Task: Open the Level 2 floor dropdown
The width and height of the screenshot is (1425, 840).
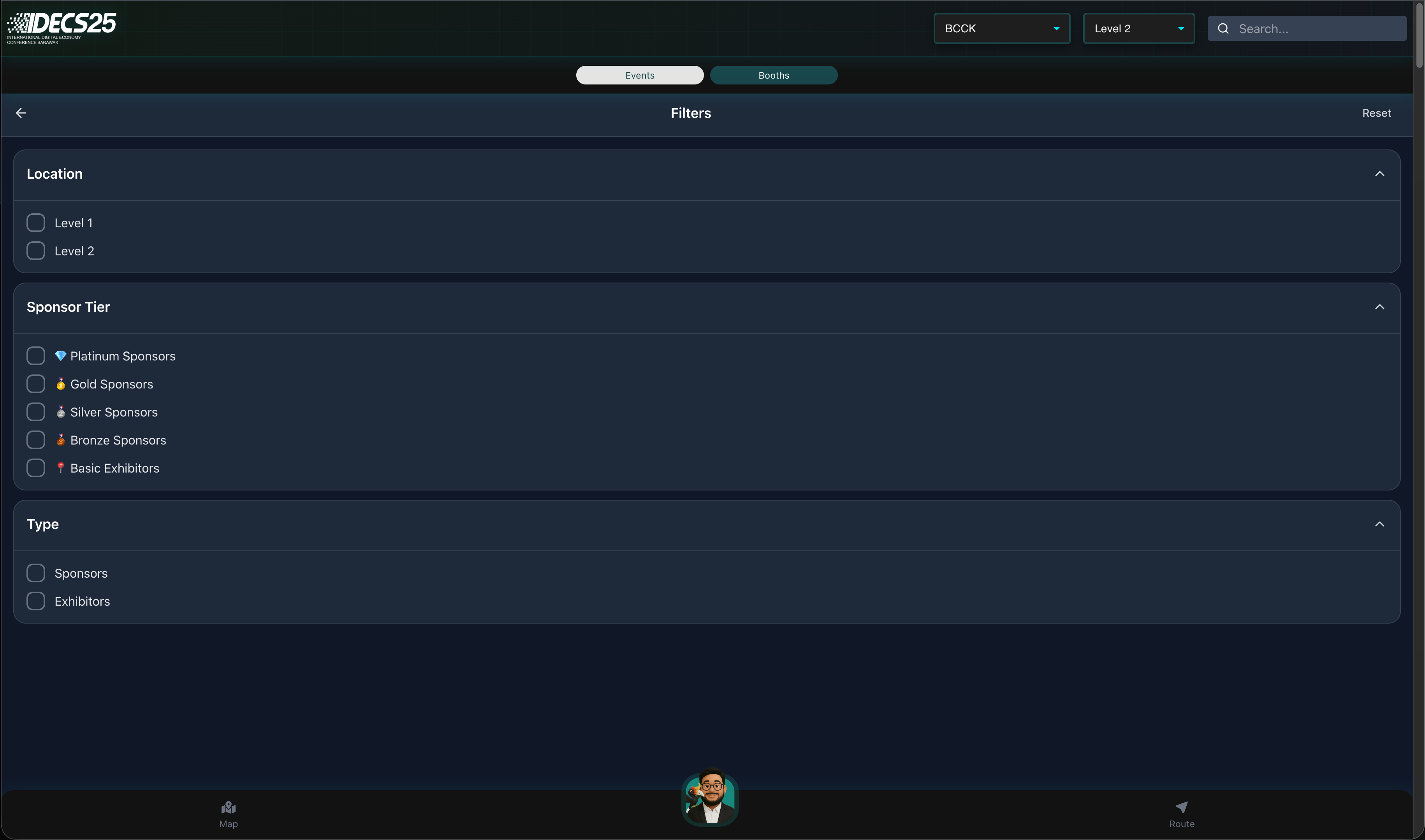Action: (1138, 28)
